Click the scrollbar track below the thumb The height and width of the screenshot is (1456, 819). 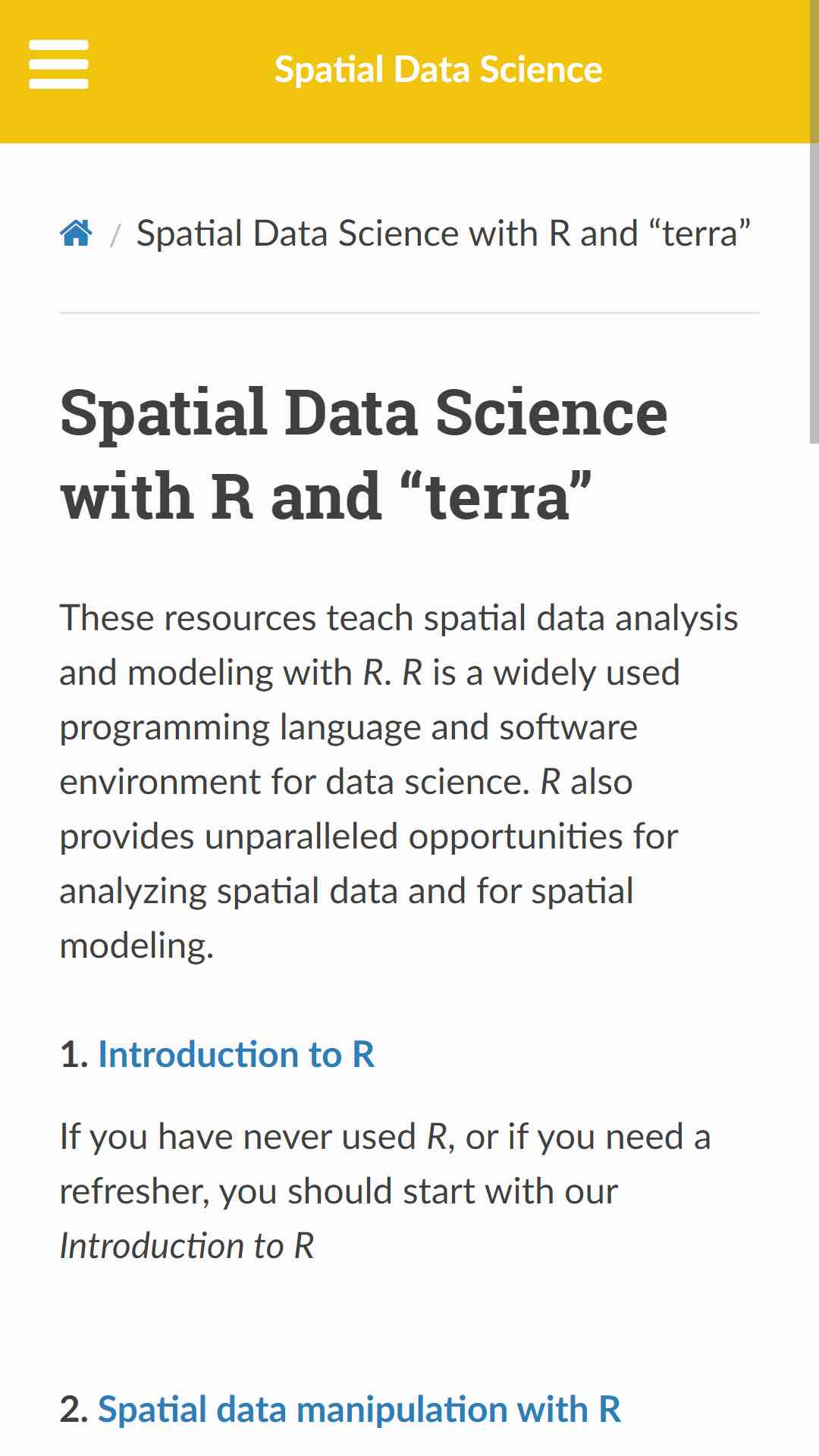pos(814,948)
